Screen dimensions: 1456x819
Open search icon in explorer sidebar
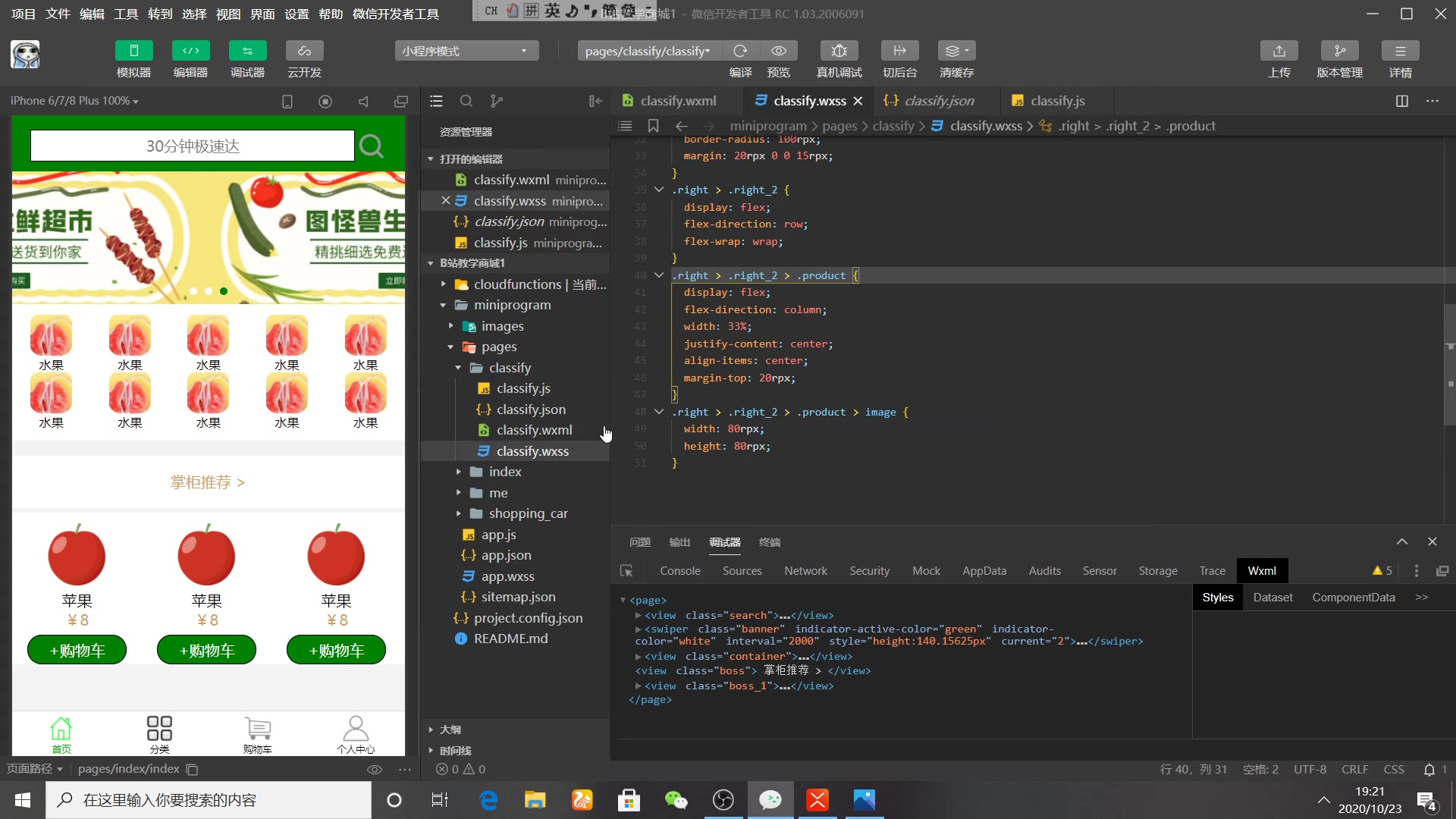tap(466, 101)
